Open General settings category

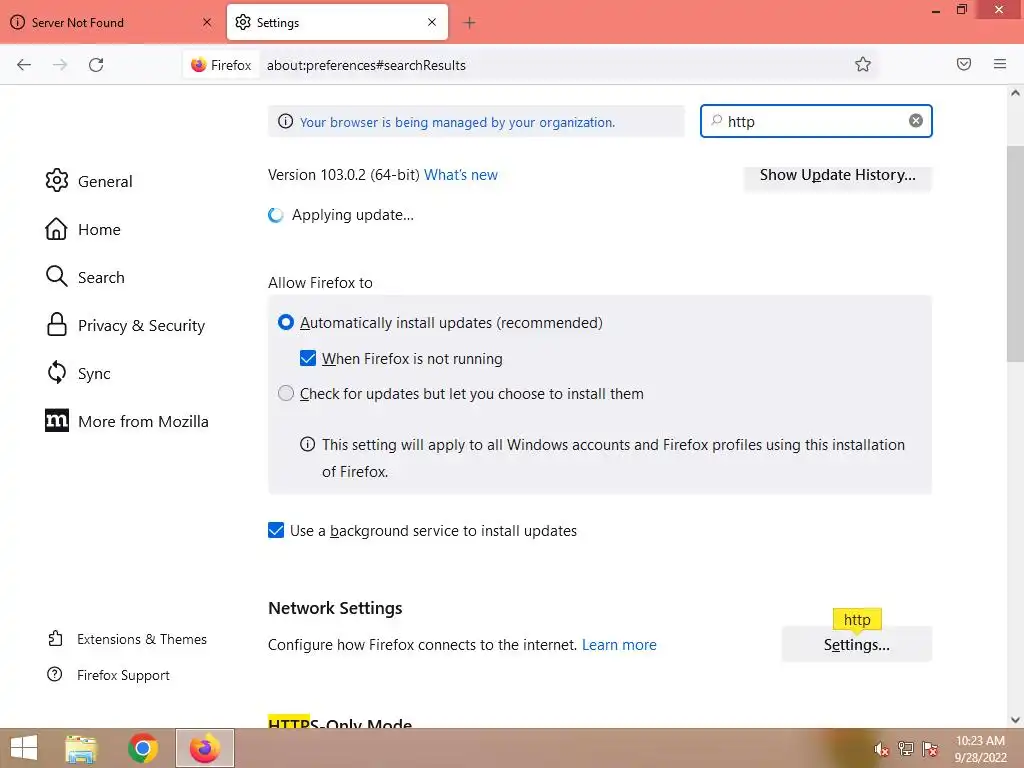89,181
